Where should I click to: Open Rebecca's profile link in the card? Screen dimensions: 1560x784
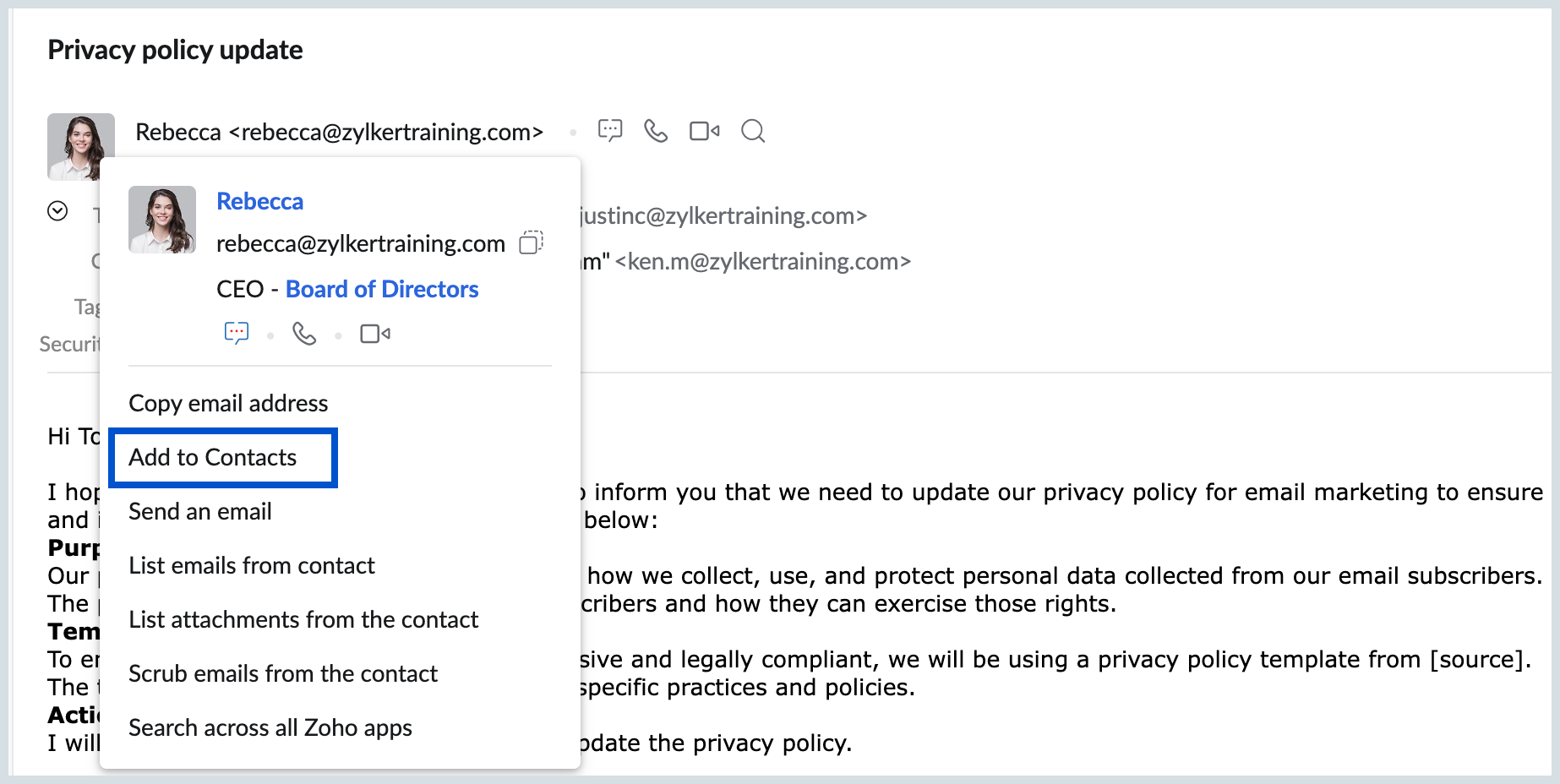point(259,201)
